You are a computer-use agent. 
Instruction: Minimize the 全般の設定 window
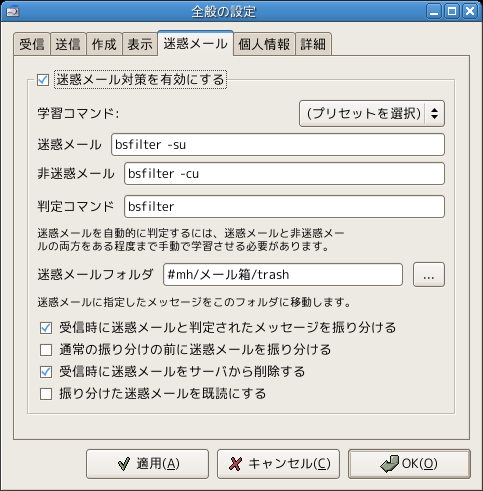coord(434,12)
